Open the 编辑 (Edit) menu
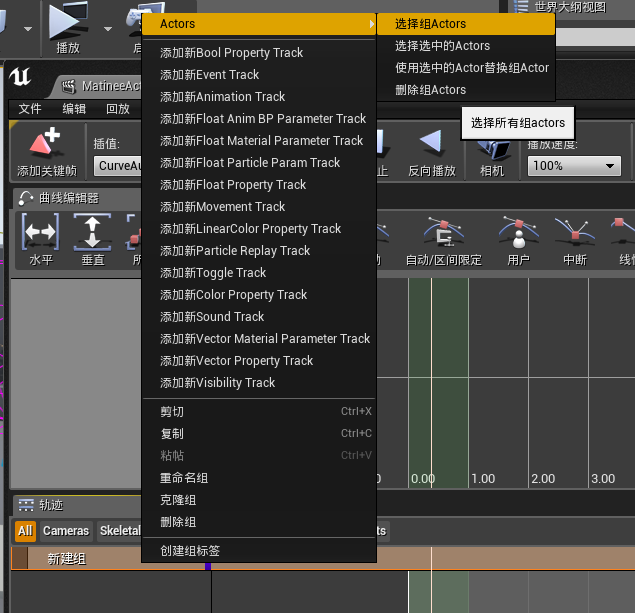Viewport: 635px width, 613px height. pyautogui.click(x=74, y=109)
